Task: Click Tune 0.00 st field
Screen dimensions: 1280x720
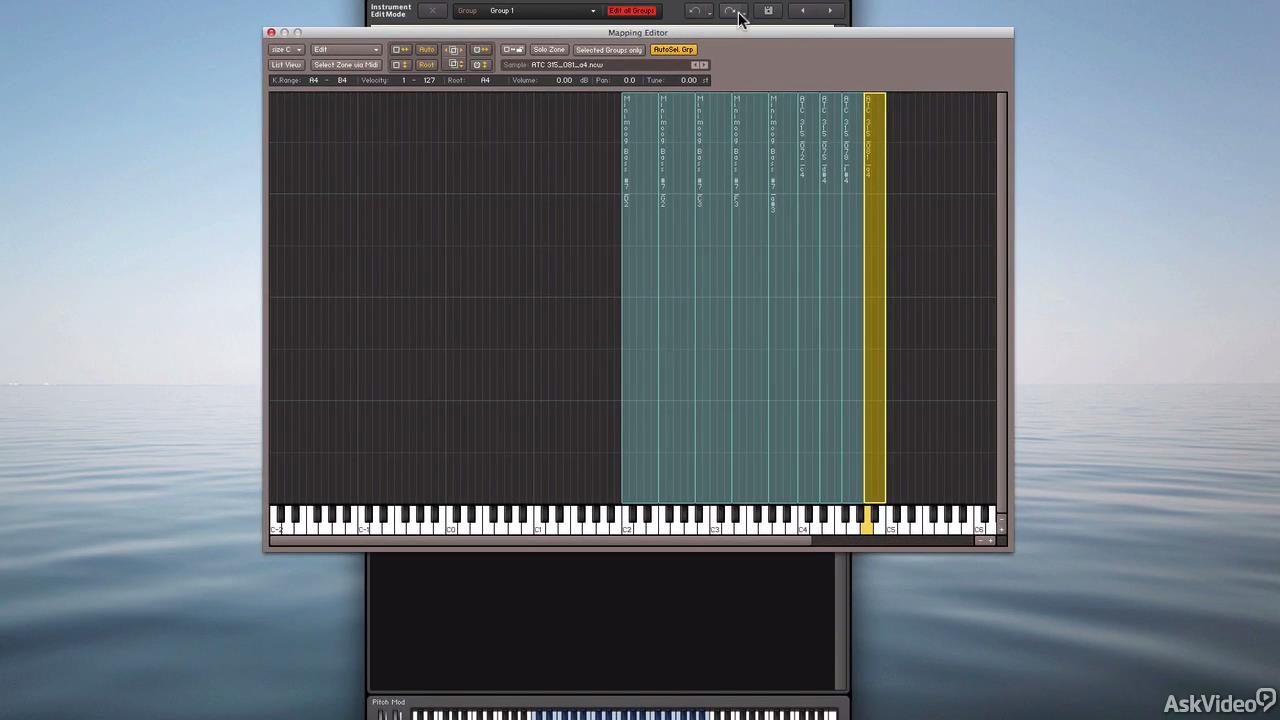Action: coord(688,80)
